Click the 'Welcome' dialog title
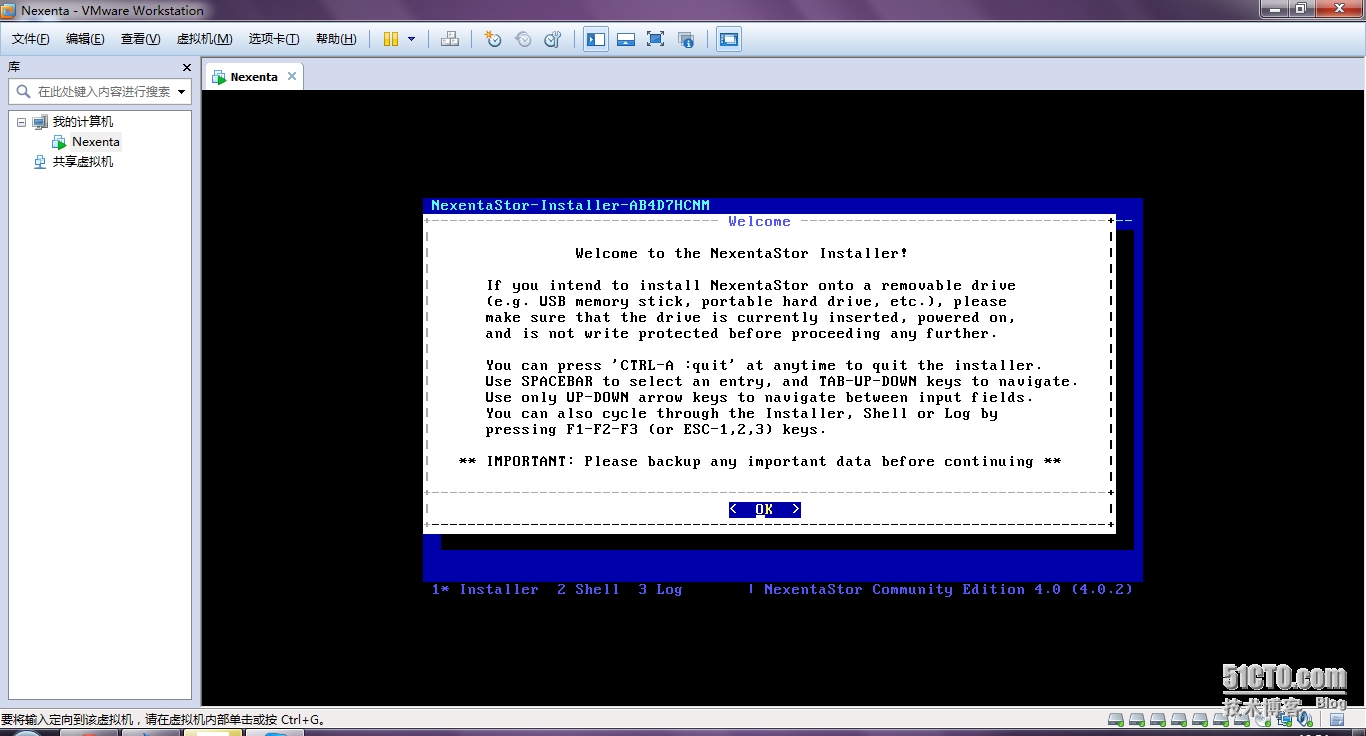Viewport: 1366px width, 736px height. pos(759,221)
